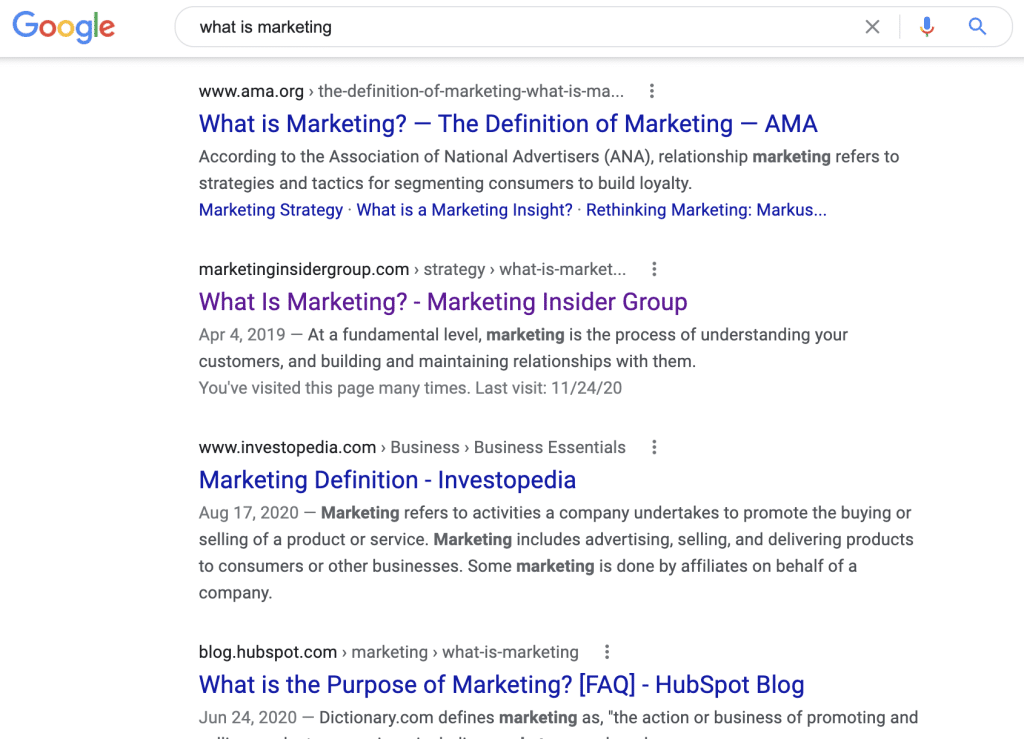Open 'What Is Marketing? - Marketing Insider Group'
The image size is (1024, 739).
(443, 302)
